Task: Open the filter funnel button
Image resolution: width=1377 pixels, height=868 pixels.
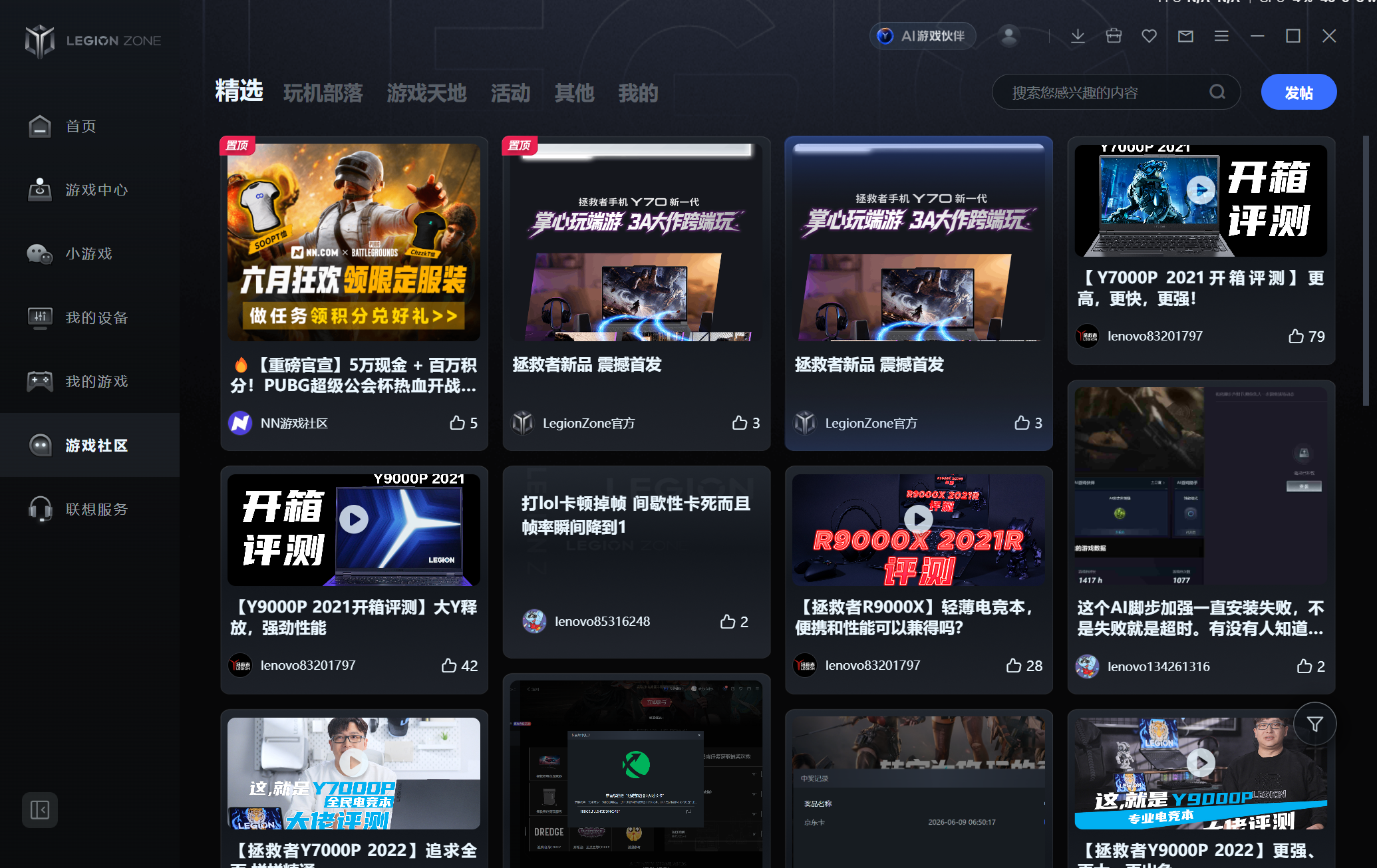Action: [1314, 724]
